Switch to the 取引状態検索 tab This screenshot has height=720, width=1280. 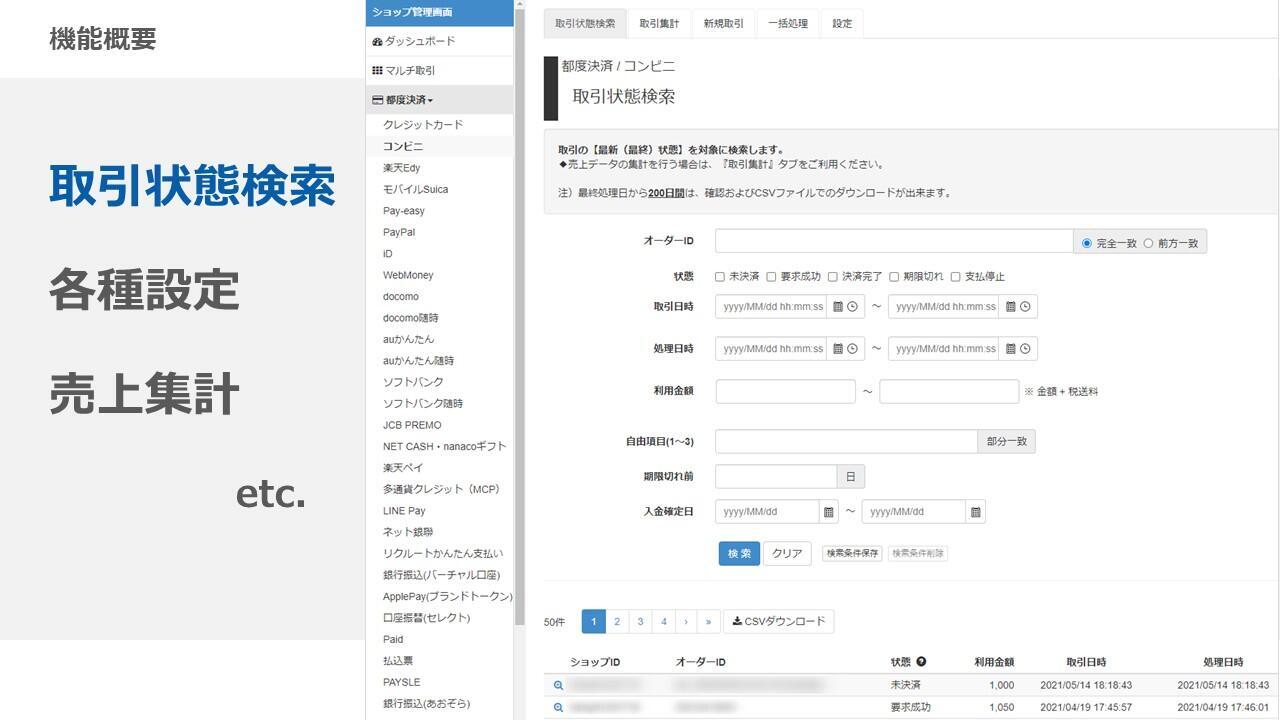coord(586,24)
